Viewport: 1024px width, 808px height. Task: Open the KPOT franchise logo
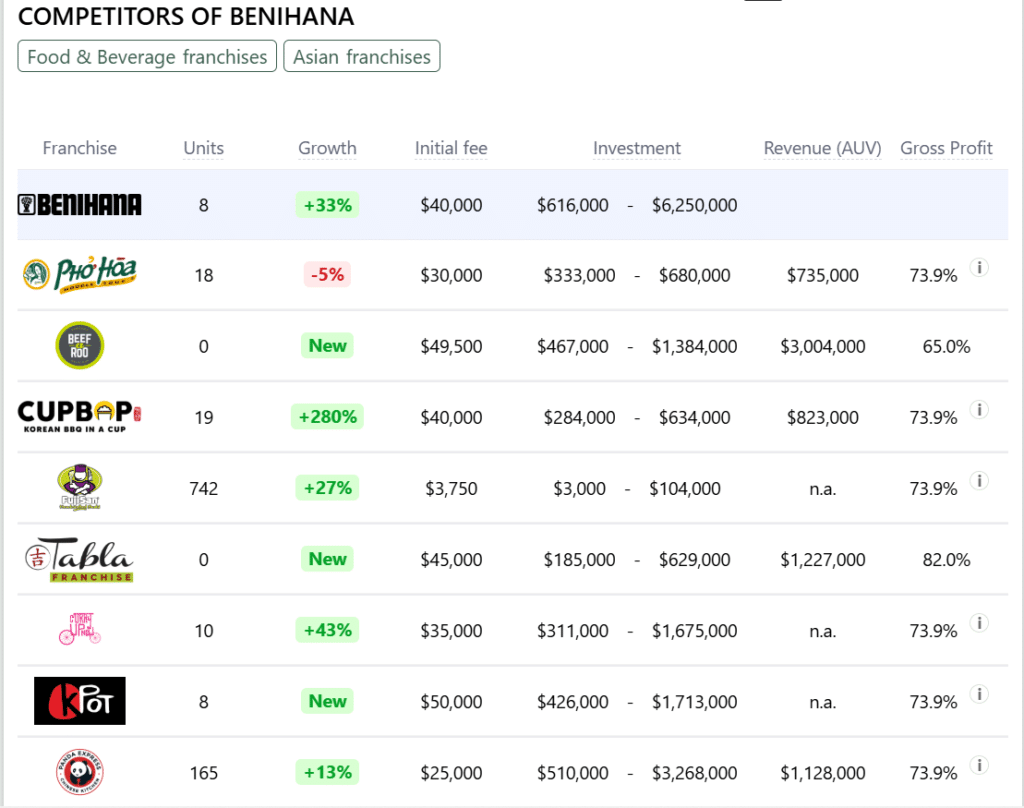[79, 701]
